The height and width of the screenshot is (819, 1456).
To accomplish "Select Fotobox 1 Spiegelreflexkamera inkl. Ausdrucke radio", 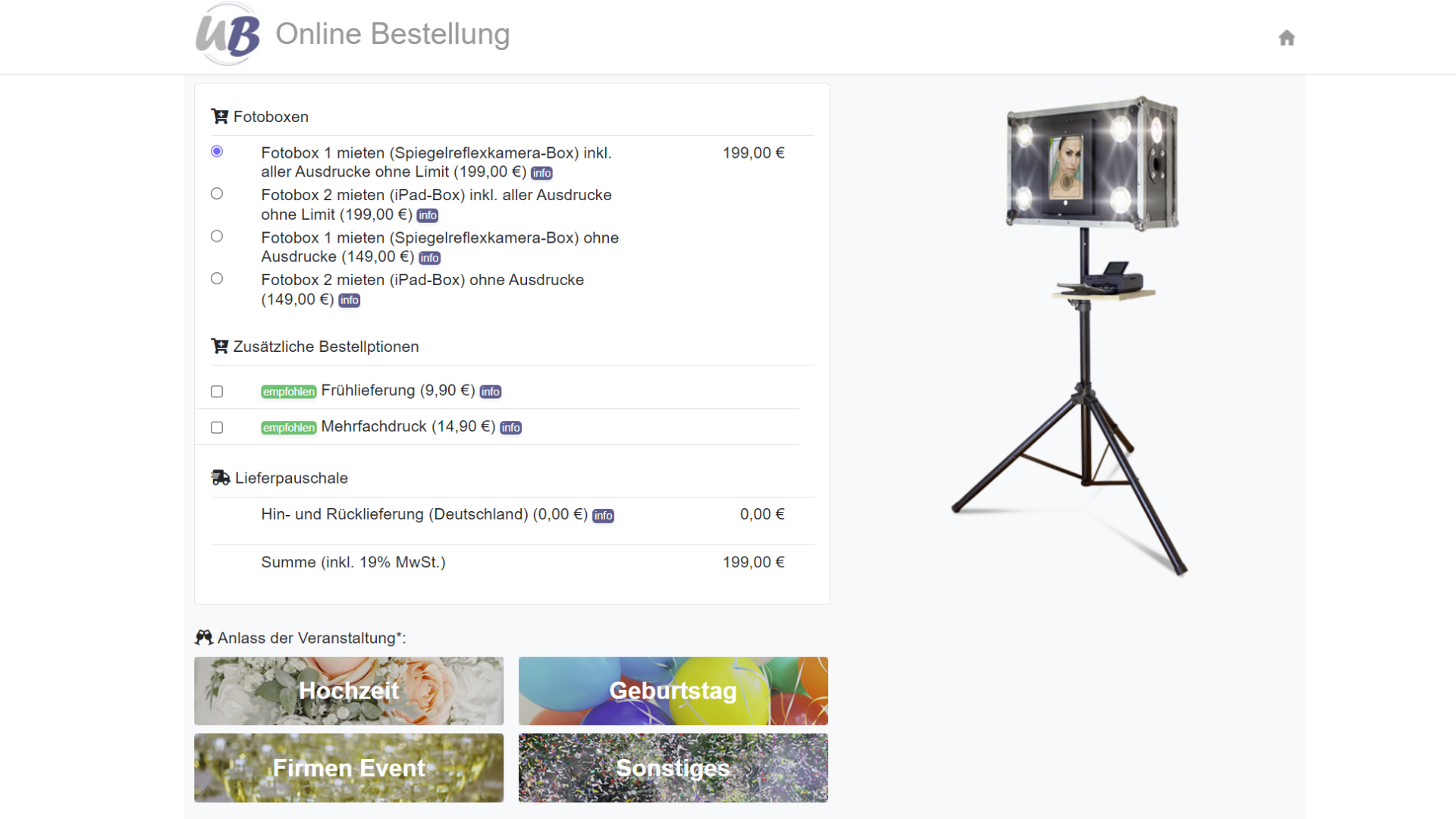I will [x=217, y=151].
